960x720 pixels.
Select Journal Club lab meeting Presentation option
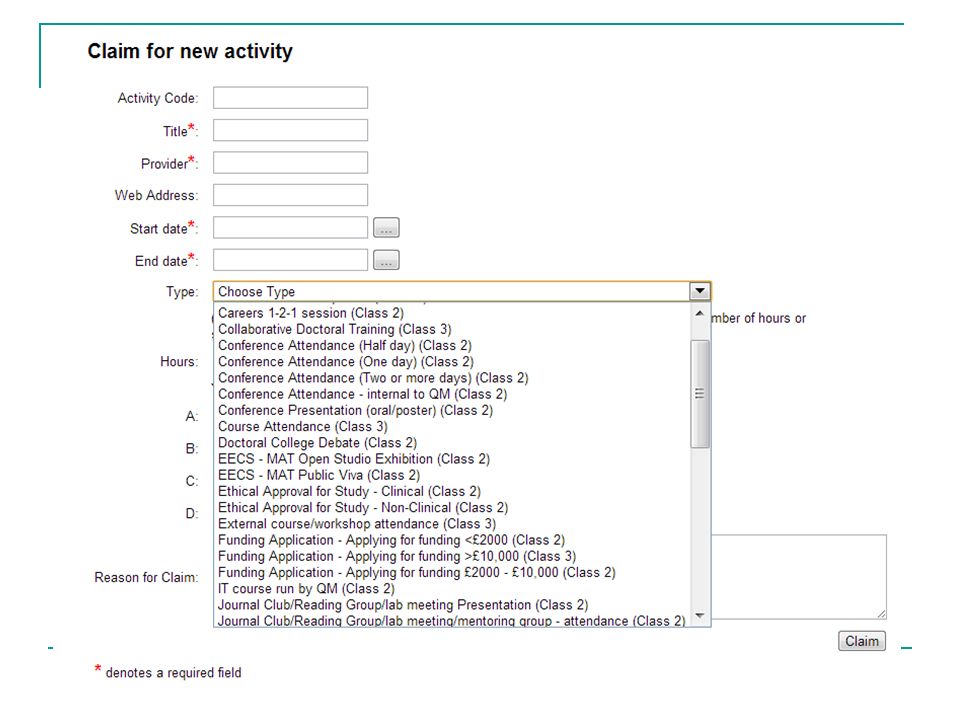tap(452, 605)
